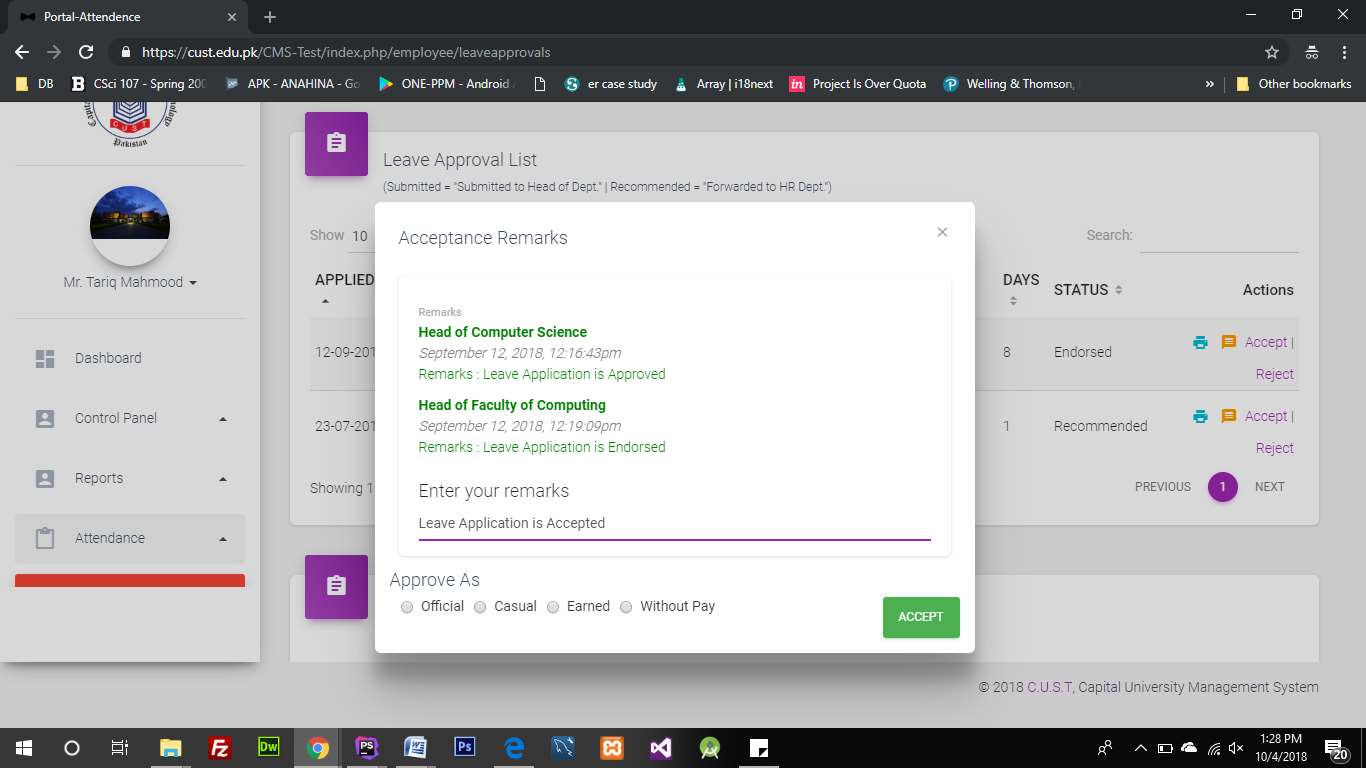Open Visual Studio from taskbar
The width and height of the screenshot is (1366, 768).
pyautogui.click(x=660, y=747)
